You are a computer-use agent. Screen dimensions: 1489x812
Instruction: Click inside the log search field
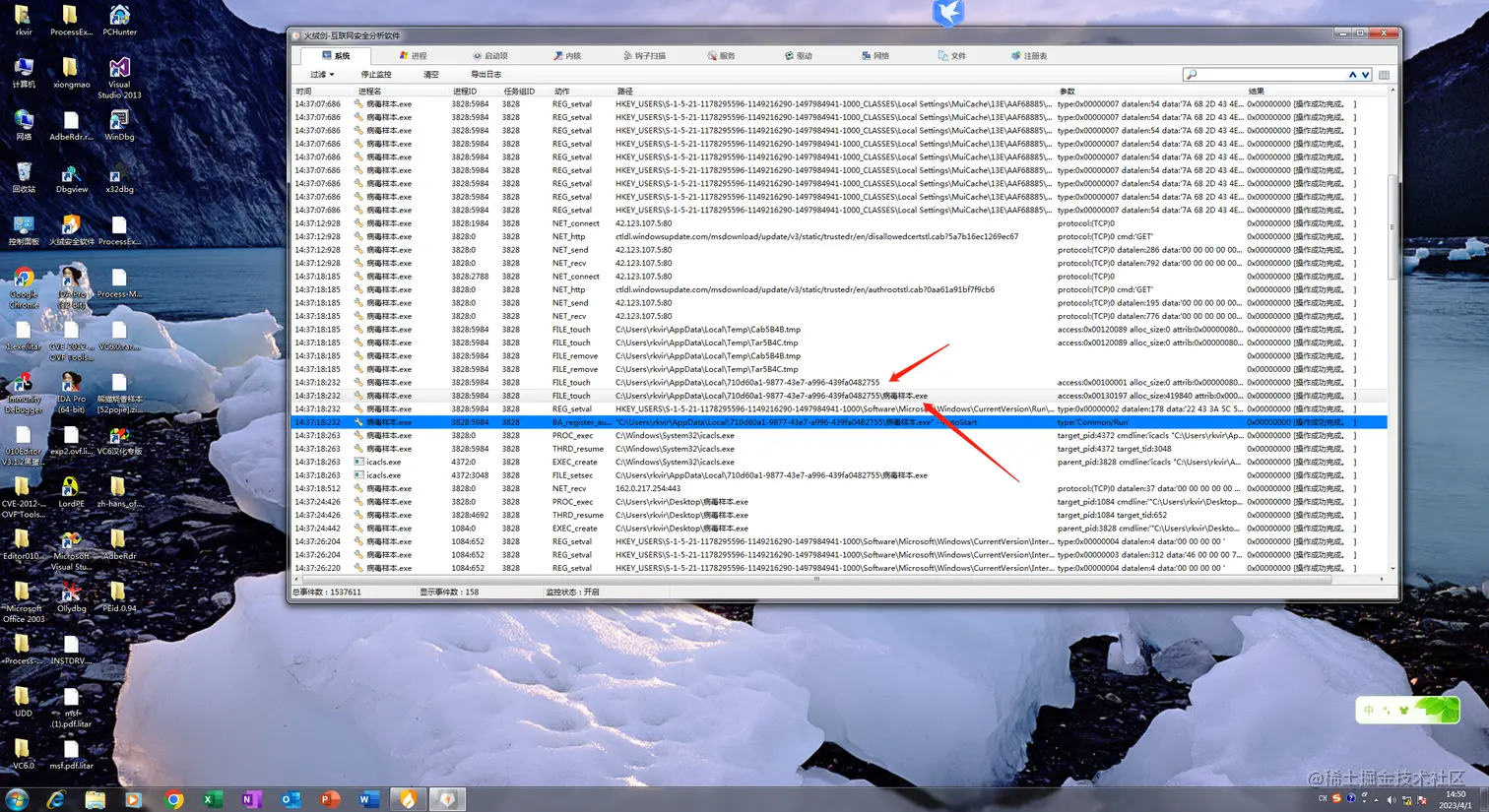click(1270, 75)
